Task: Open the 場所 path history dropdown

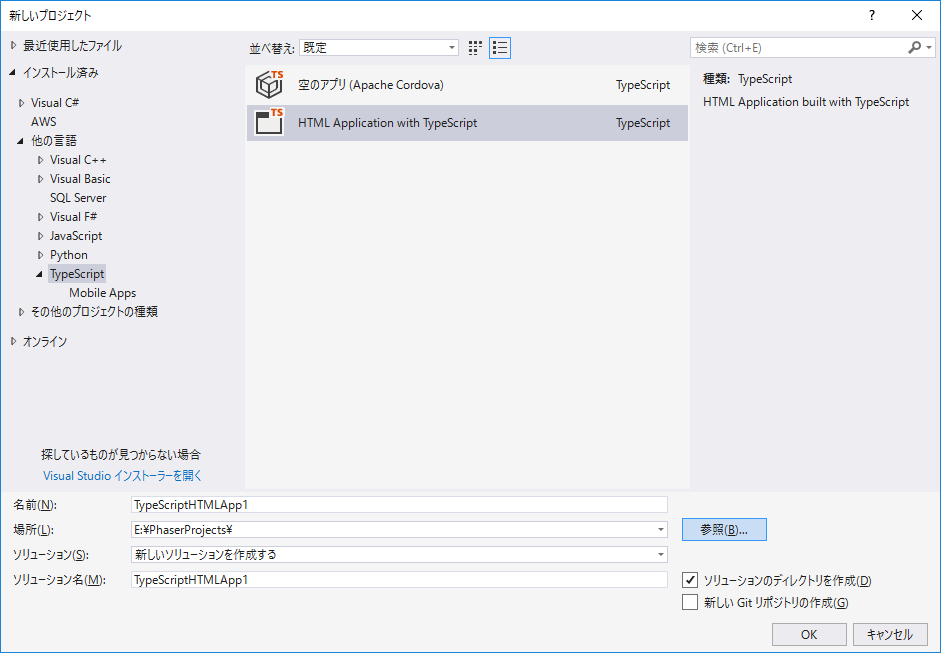Action: coord(661,529)
